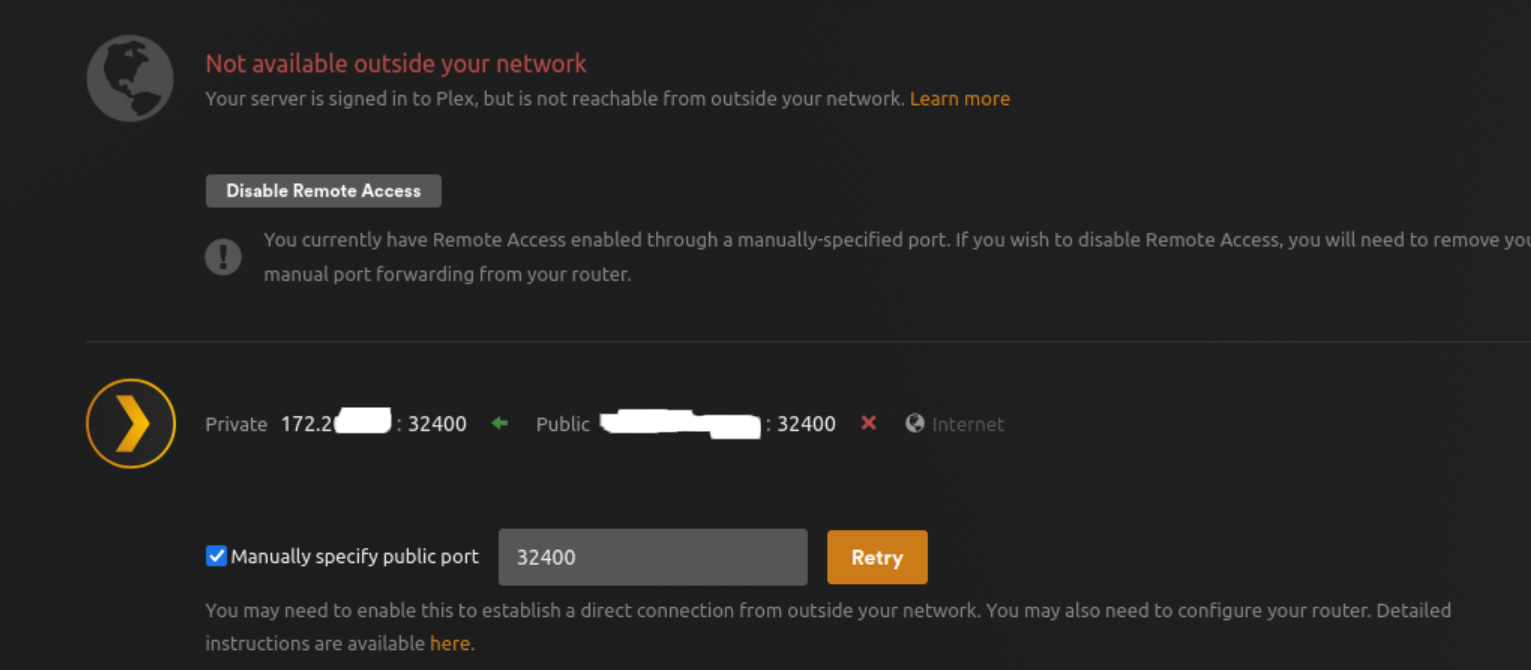Click the gray globe network status icon
Screen dimensions: 1531x670
(130, 78)
